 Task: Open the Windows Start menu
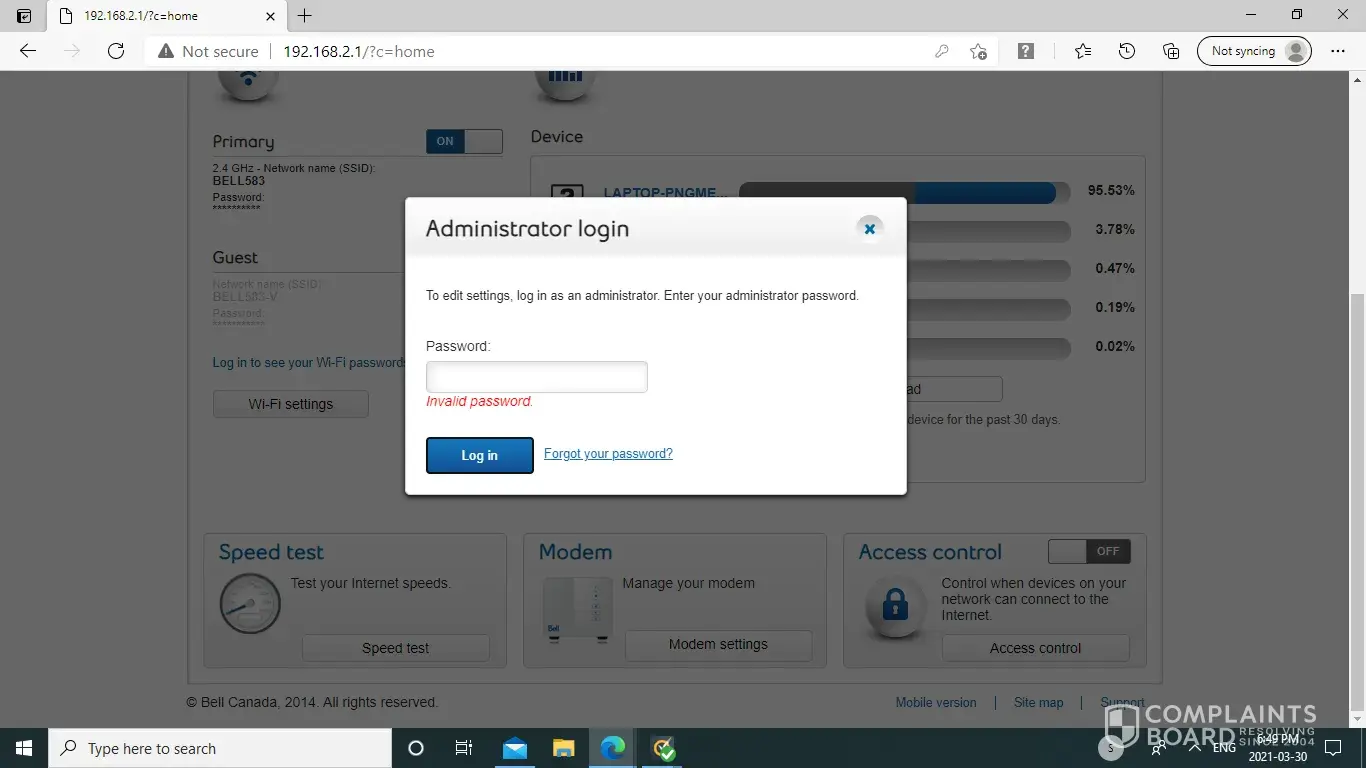24,748
